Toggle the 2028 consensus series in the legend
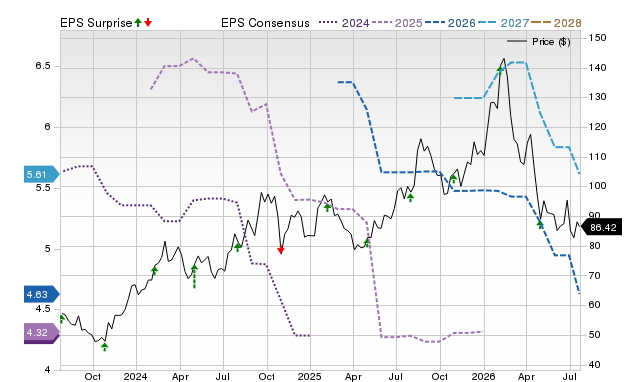This screenshot has height=382, width=640. pyautogui.click(x=556, y=23)
